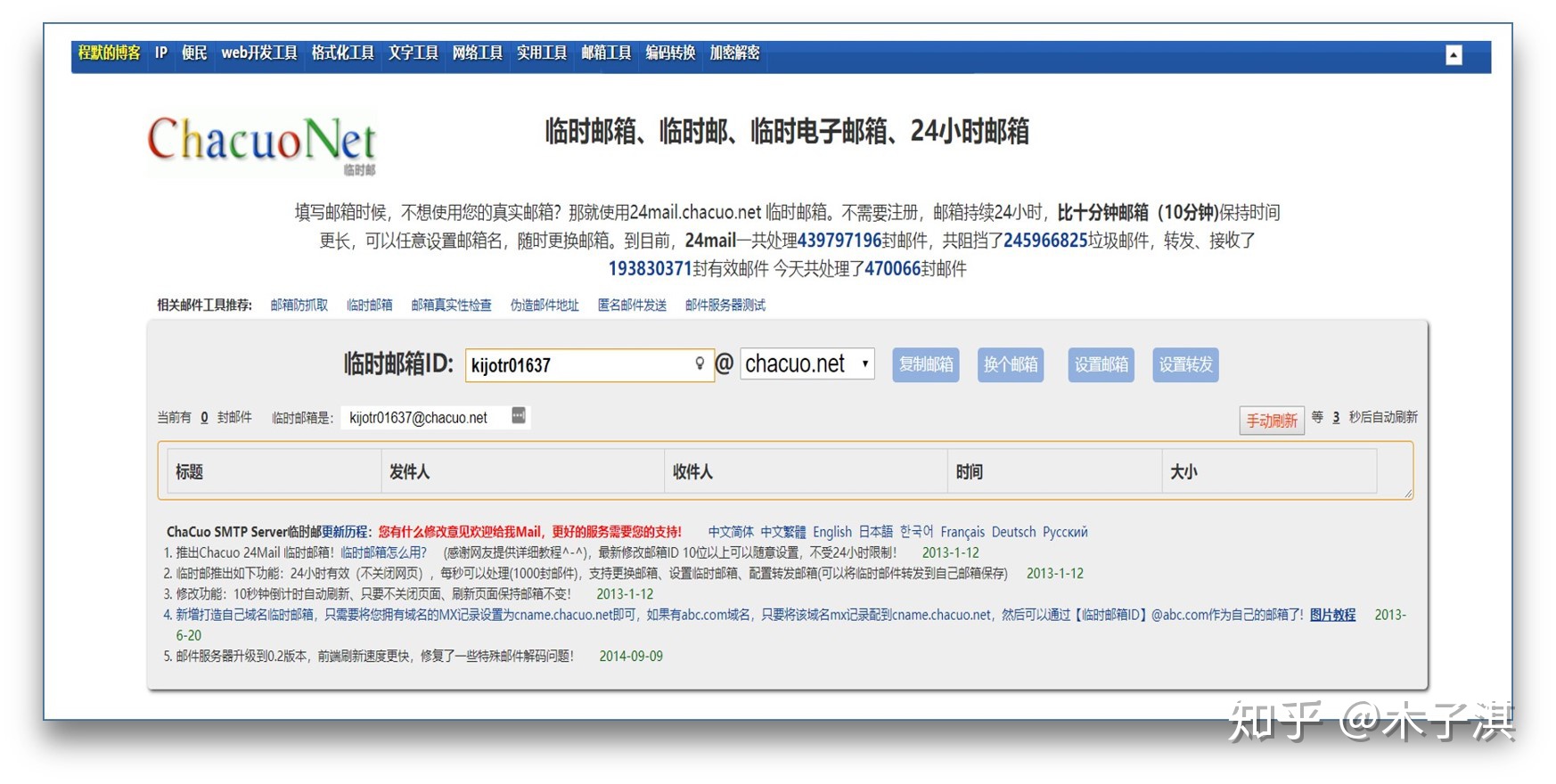Click the 更新历程 link

(x=346, y=532)
